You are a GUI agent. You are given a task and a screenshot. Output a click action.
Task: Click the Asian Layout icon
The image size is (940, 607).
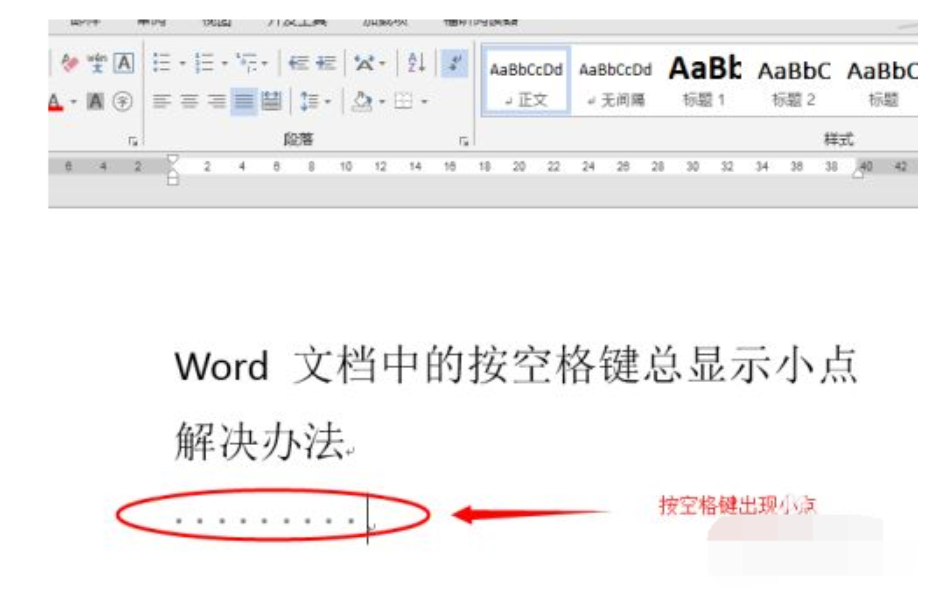tap(364, 62)
